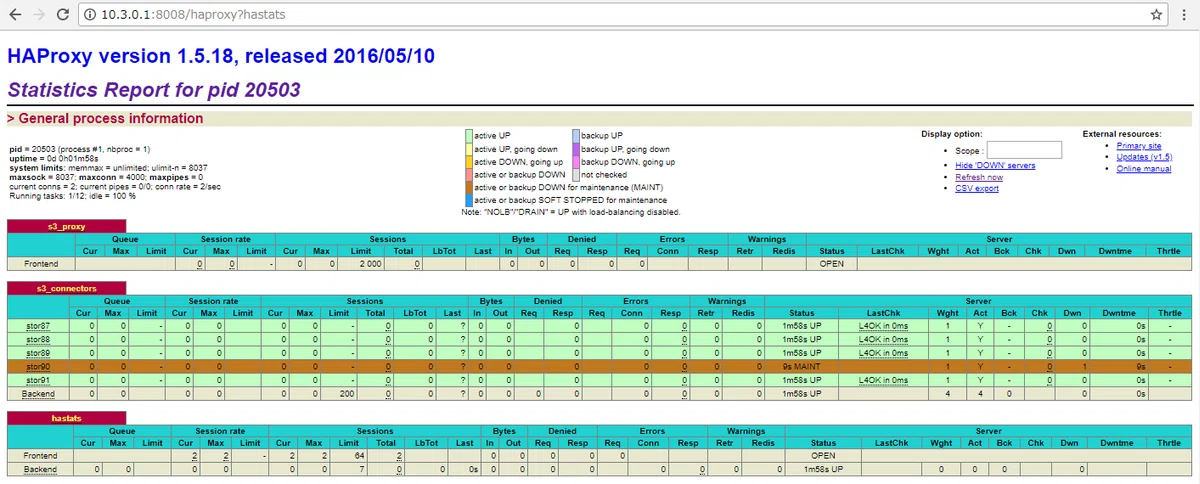Click the HAProxy version 1.5.18 title
Viewport: 1200px width, 484px height.
[x=221, y=56]
